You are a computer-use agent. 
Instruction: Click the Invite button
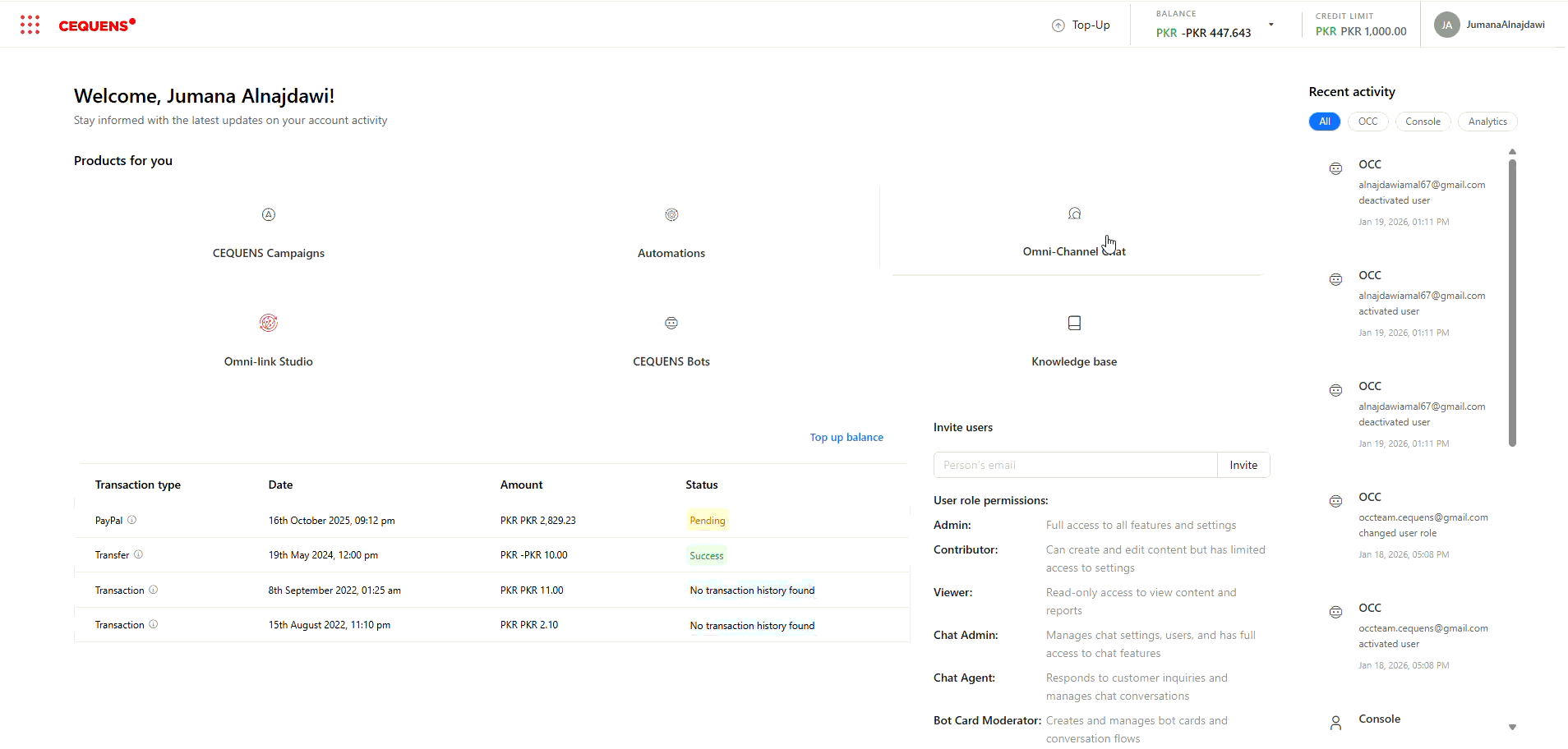[x=1243, y=465]
